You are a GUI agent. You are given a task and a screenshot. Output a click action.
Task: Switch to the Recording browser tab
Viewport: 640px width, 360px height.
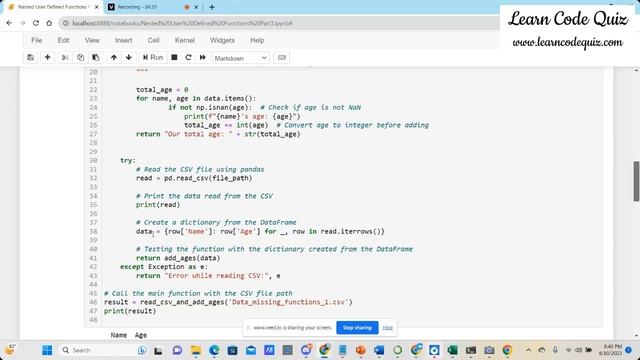pos(147,7)
